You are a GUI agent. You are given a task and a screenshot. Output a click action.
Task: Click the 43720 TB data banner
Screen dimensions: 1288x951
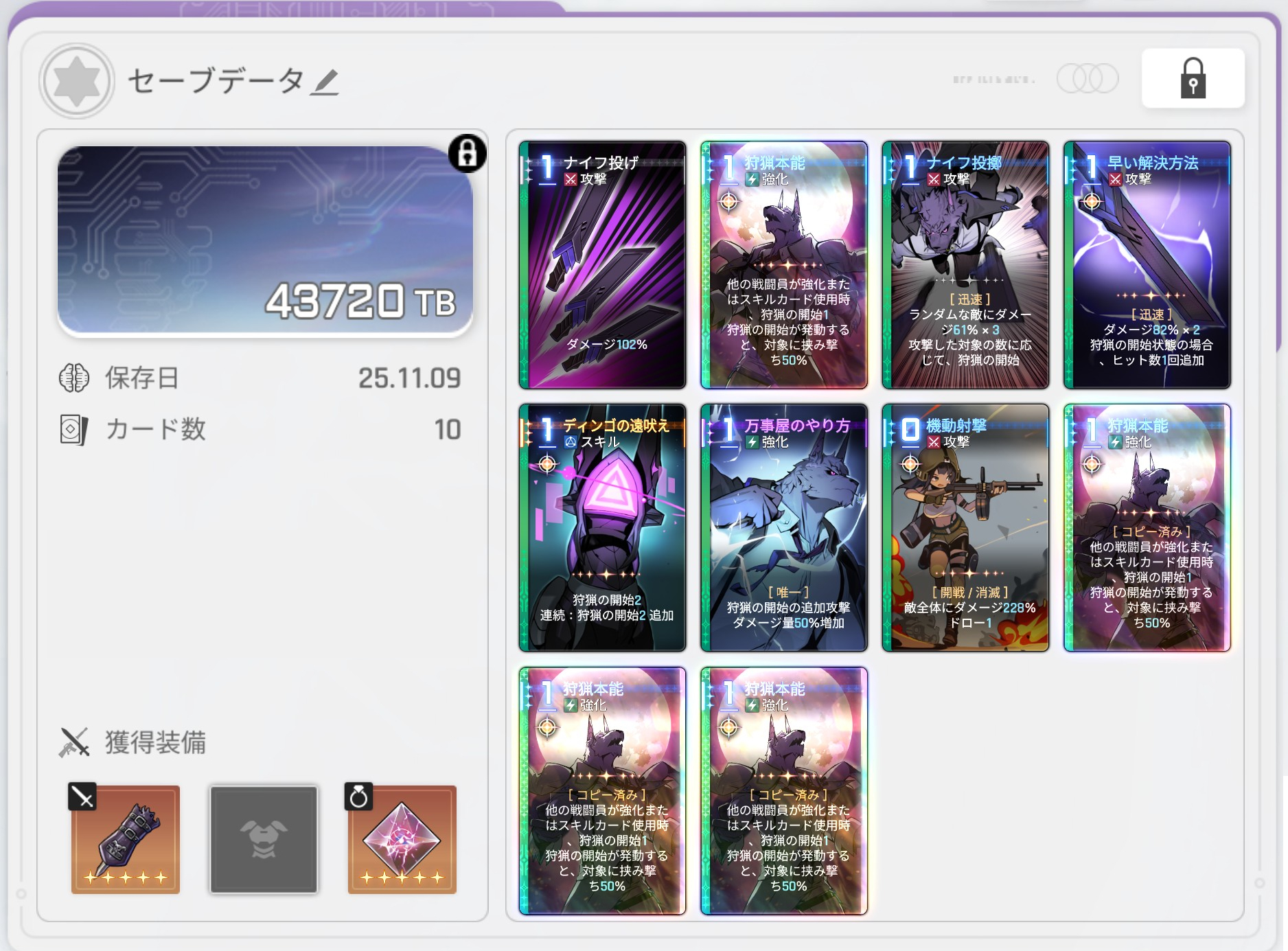click(x=265, y=241)
